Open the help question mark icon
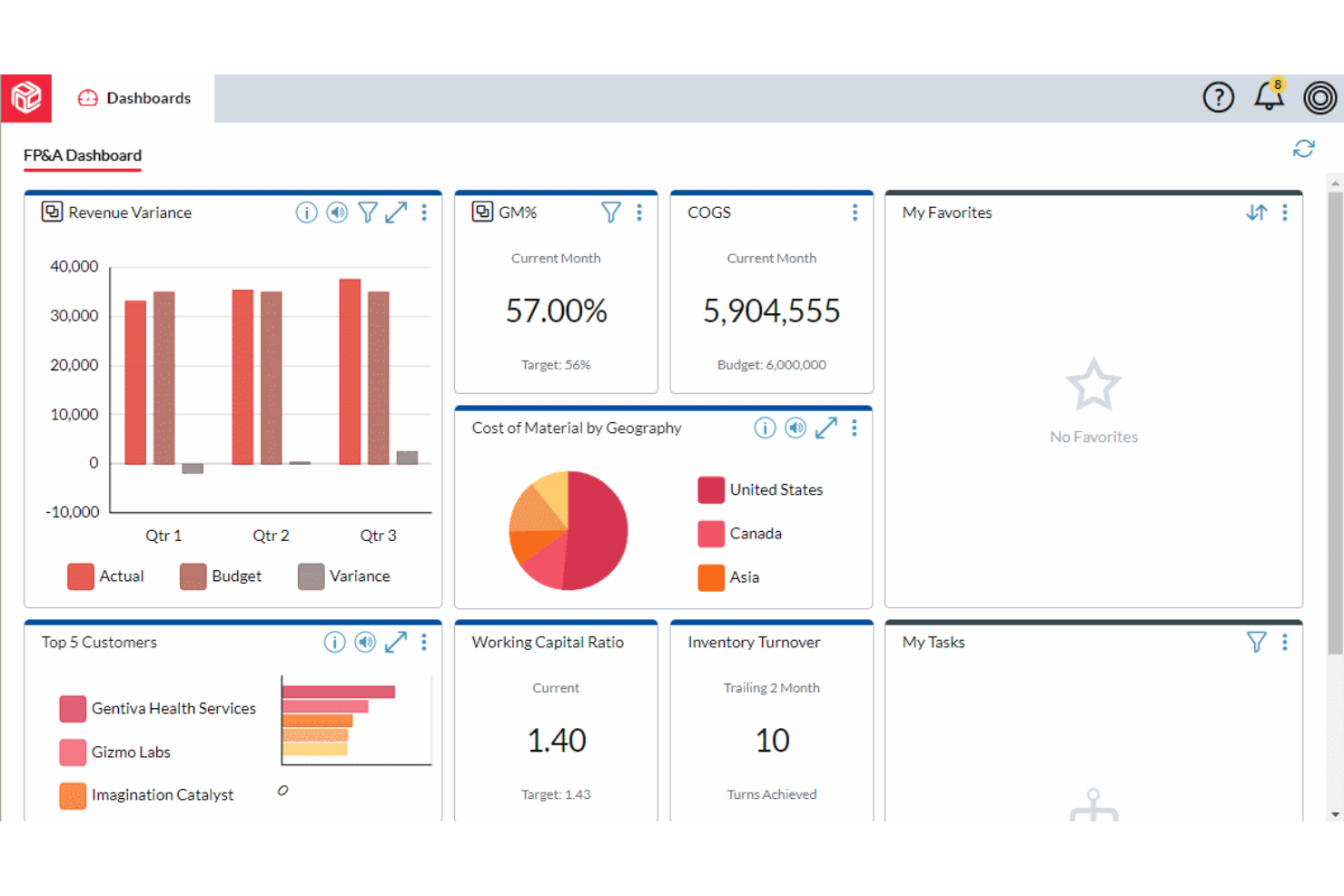1344x896 pixels. (1218, 97)
